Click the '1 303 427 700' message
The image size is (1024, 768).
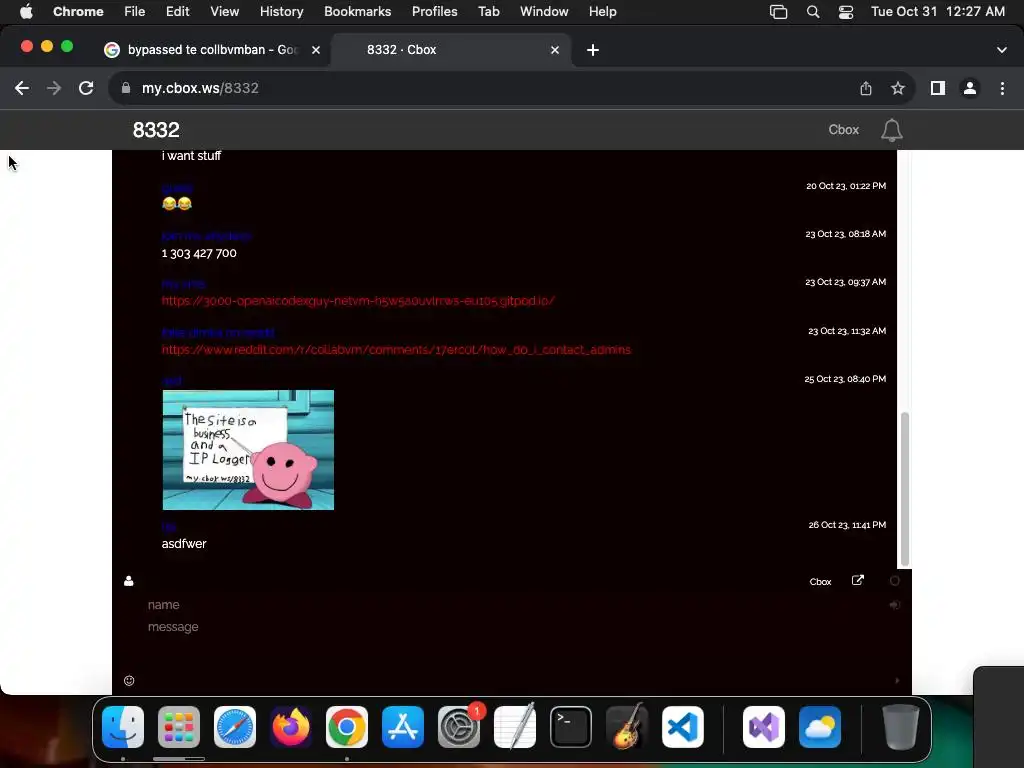coord(199,253)
